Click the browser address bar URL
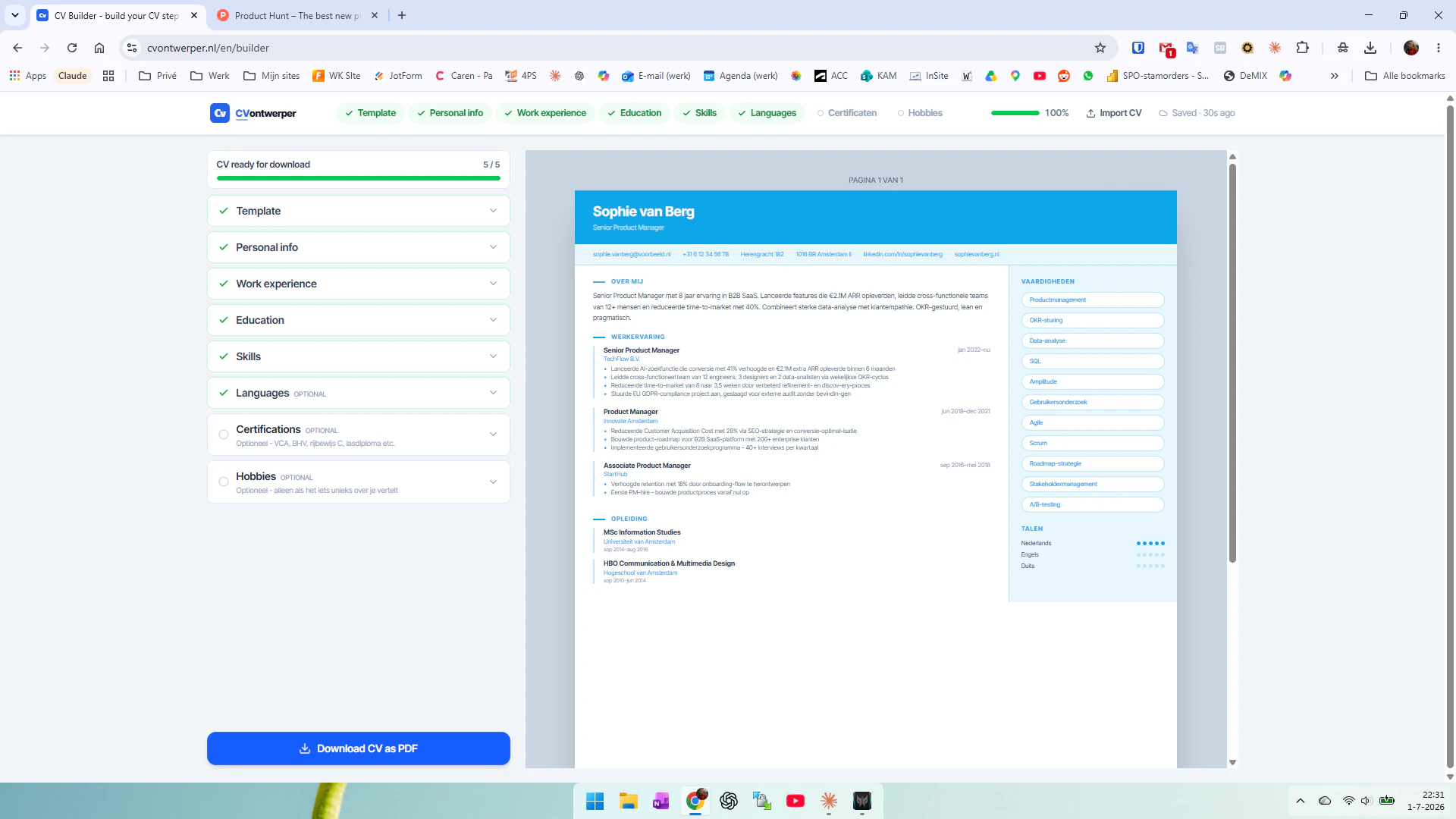 point(209,48)
